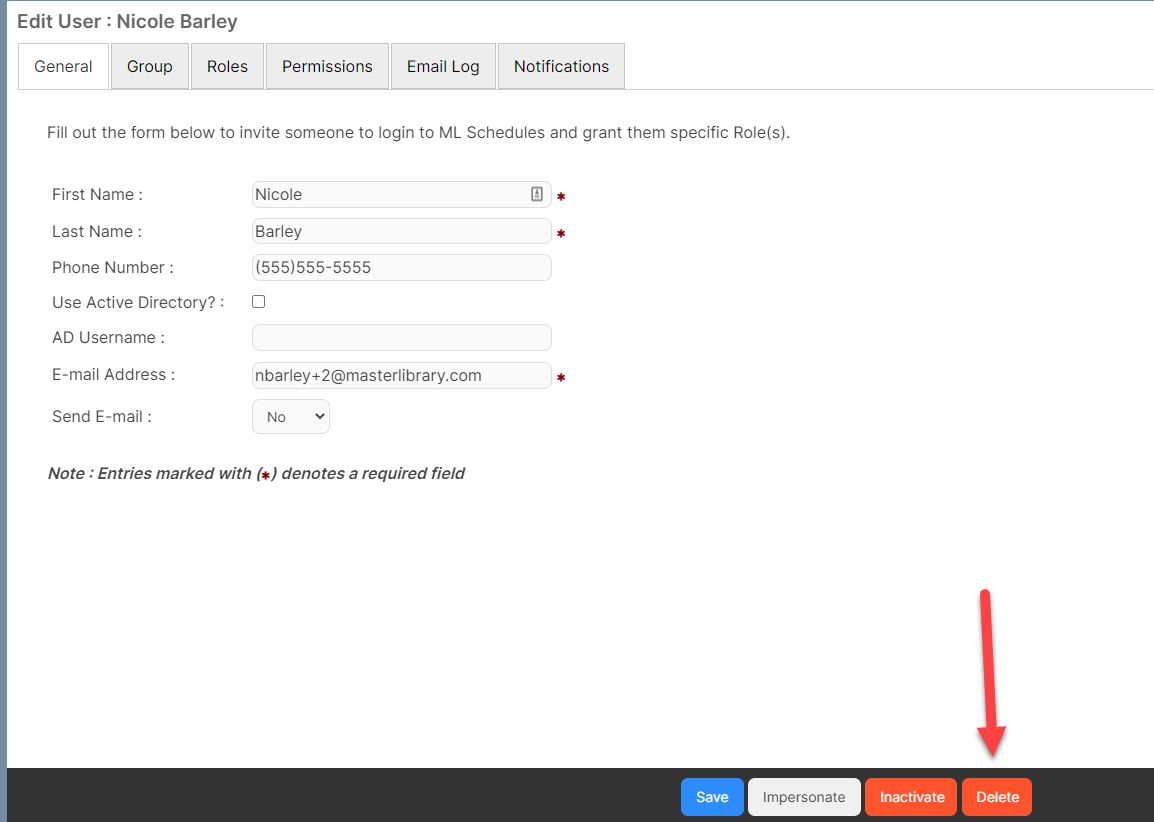Switch to the General tab
Image resolution: width=1154 pixels, height=822 pixels.
tap(63, 66)
